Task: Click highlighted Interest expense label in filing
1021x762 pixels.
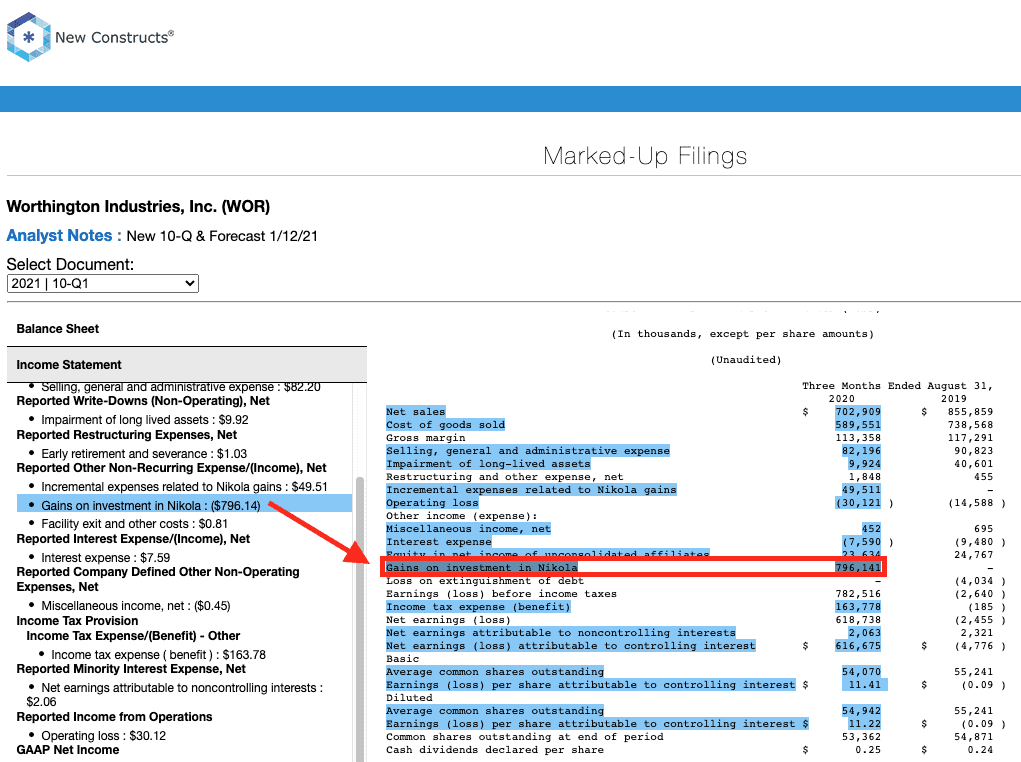Action: (438, 542)
